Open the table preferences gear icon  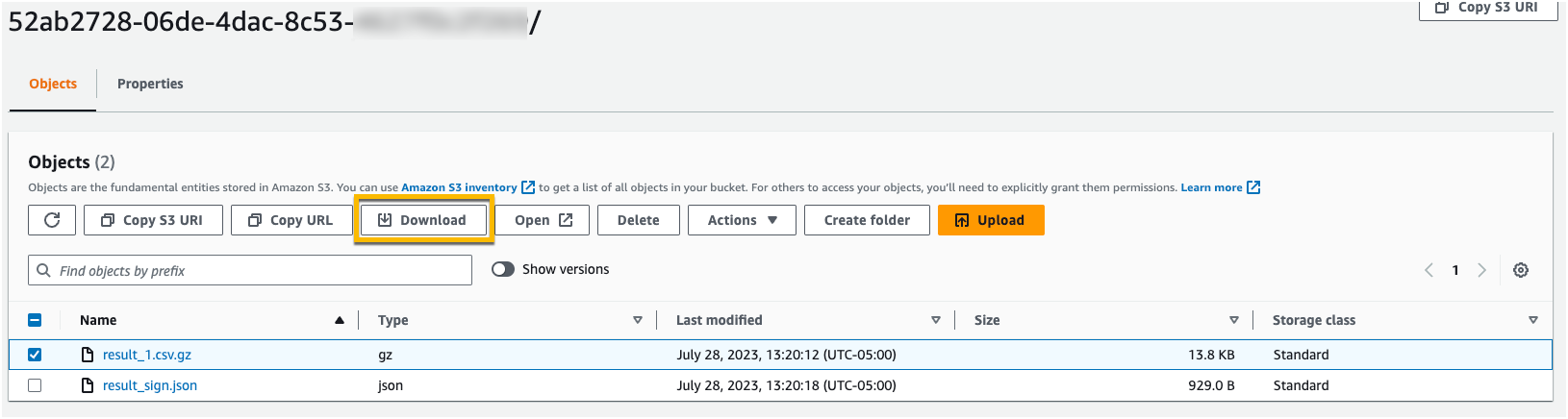click(1521, 270)
